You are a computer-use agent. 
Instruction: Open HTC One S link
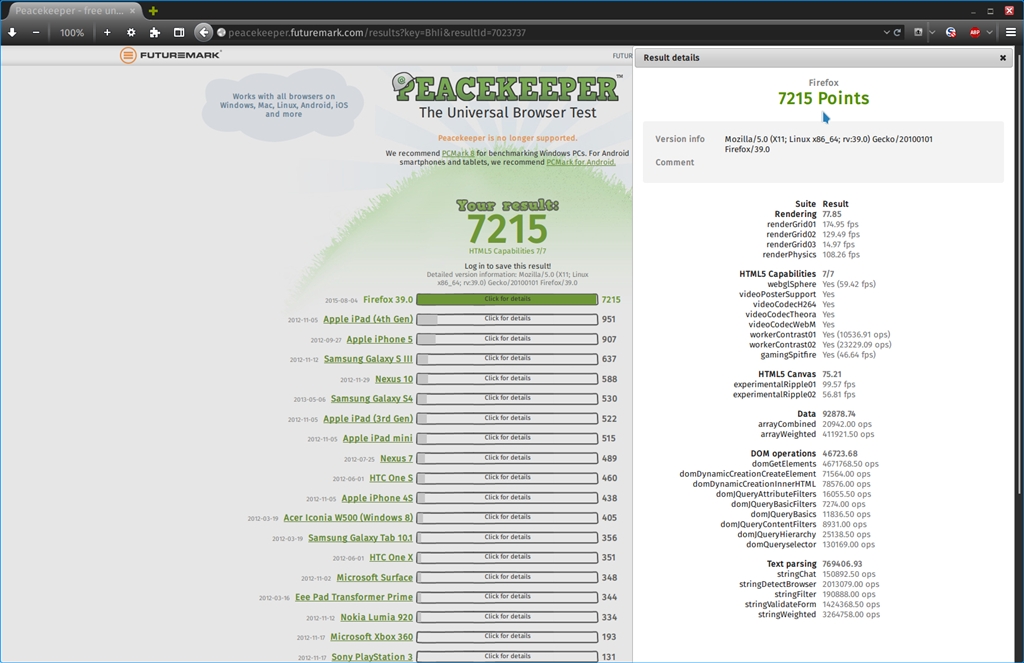tap(391, 477)
